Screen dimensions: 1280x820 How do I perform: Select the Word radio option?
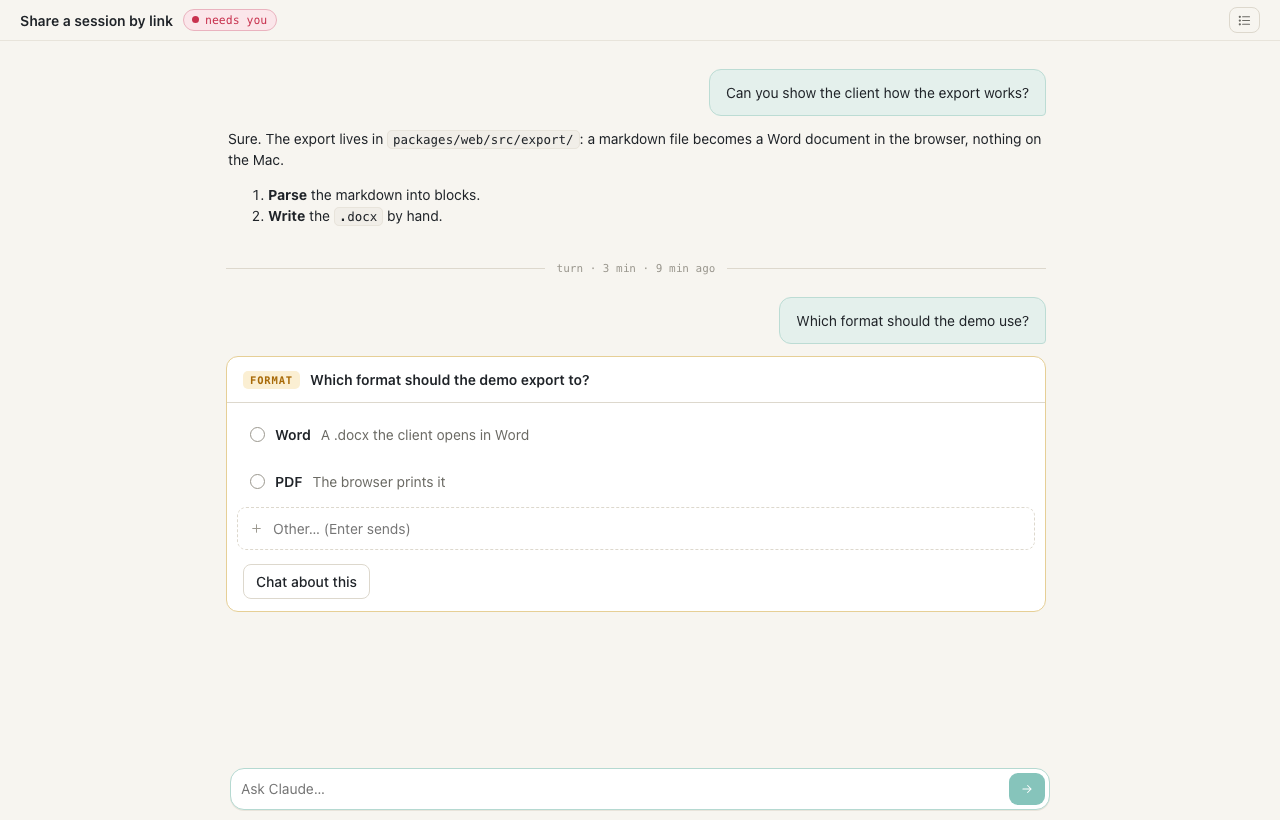click(257, 435)
